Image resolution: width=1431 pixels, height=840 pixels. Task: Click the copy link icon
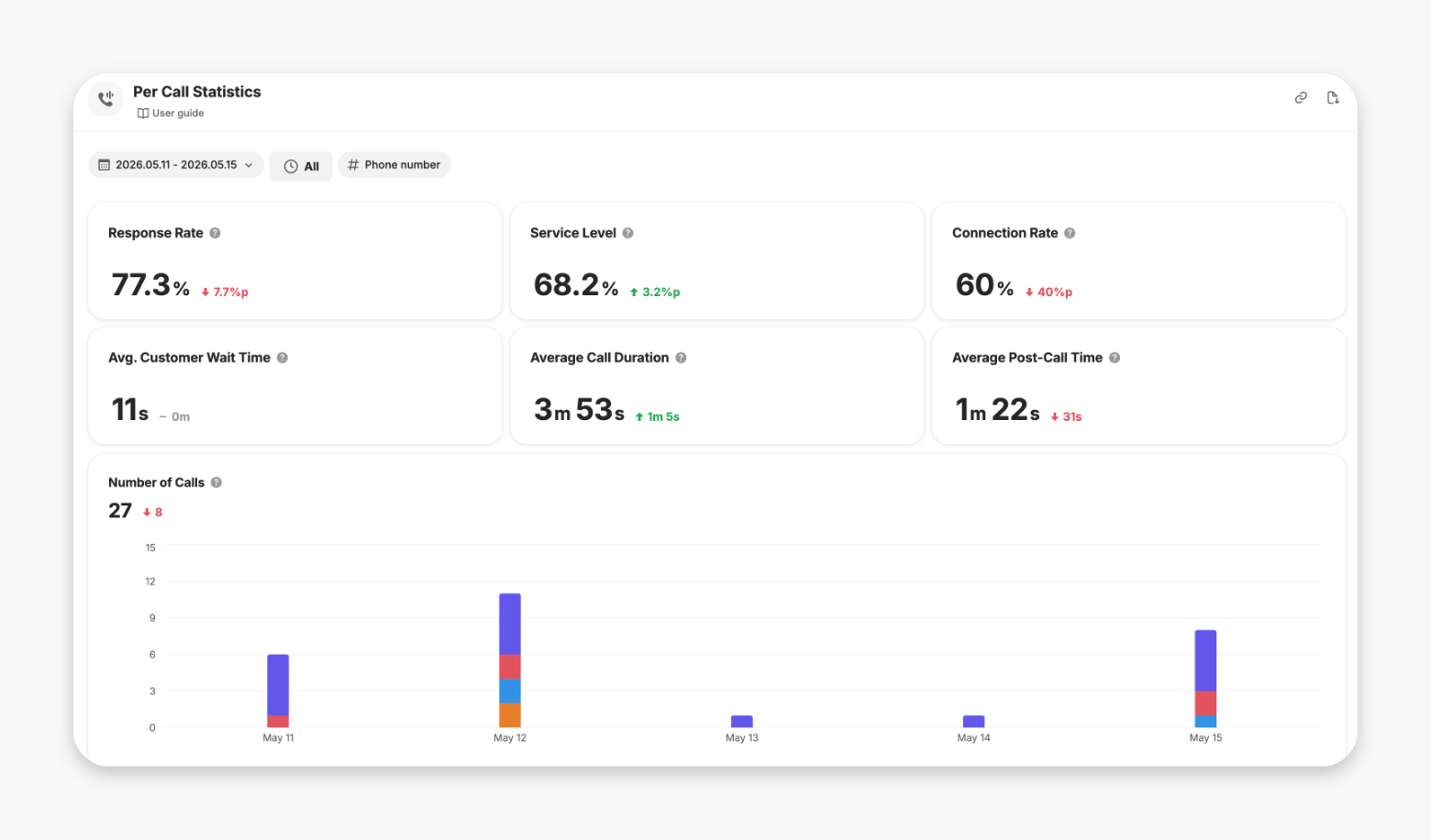tap(1301, 98)
